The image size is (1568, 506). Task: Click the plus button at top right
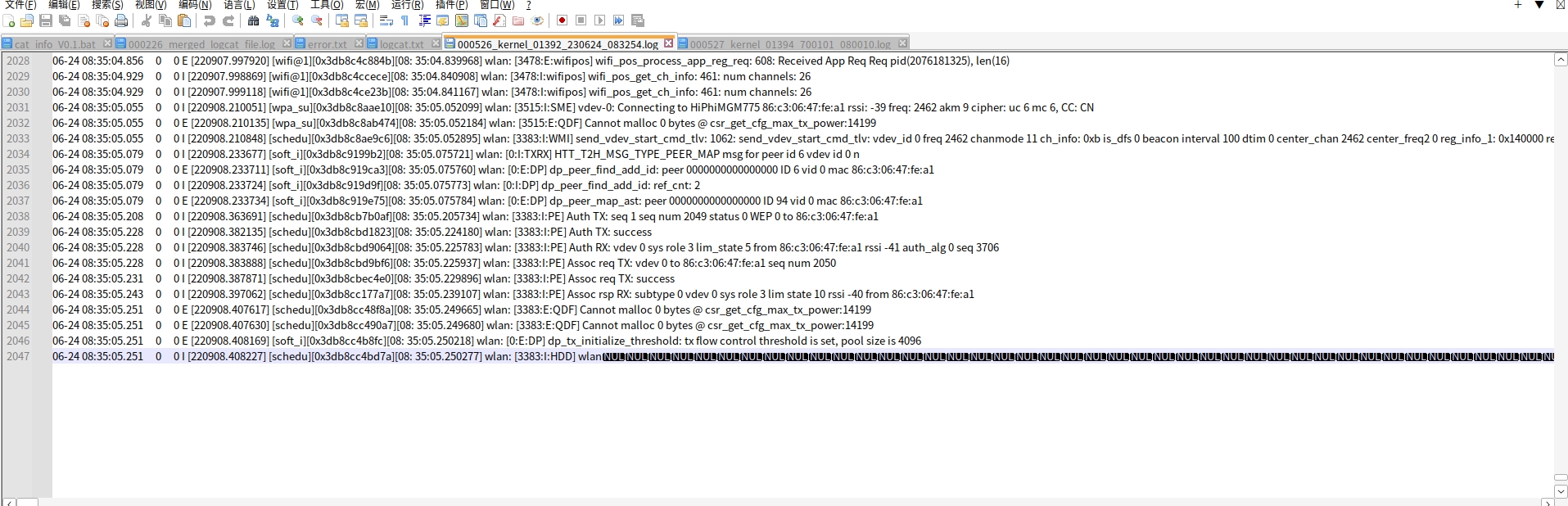(1518, 5)
